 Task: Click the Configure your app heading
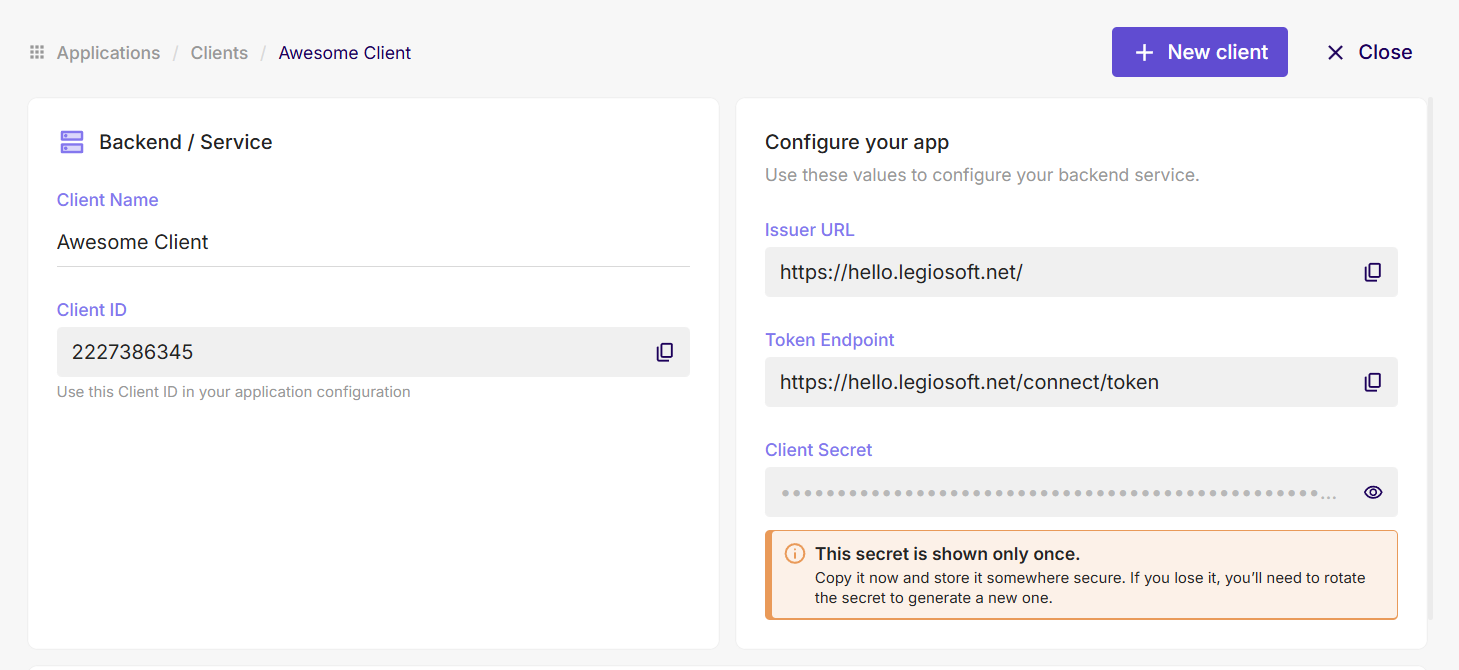856,141
